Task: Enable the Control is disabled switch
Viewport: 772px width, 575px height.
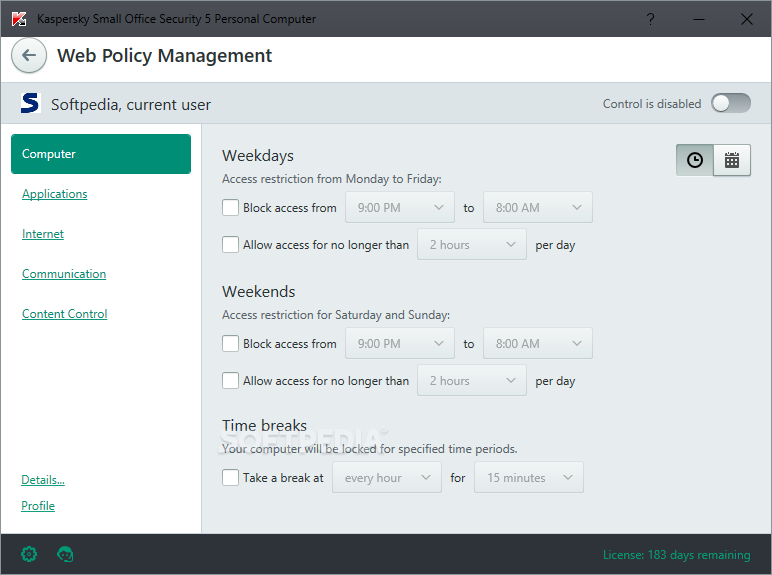Action: coord(731,103)
